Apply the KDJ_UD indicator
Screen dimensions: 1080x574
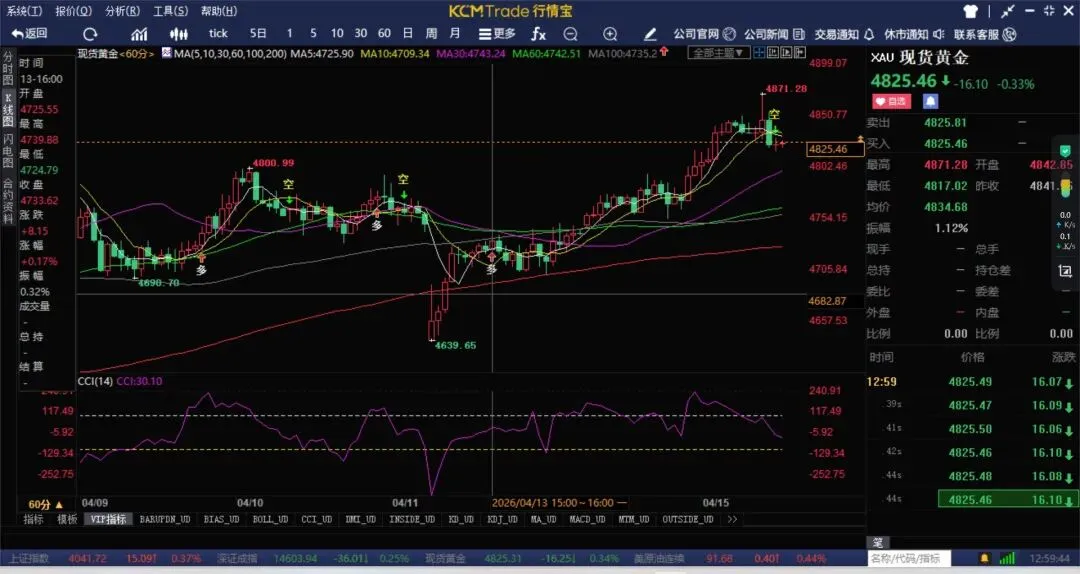coord(502,519)
